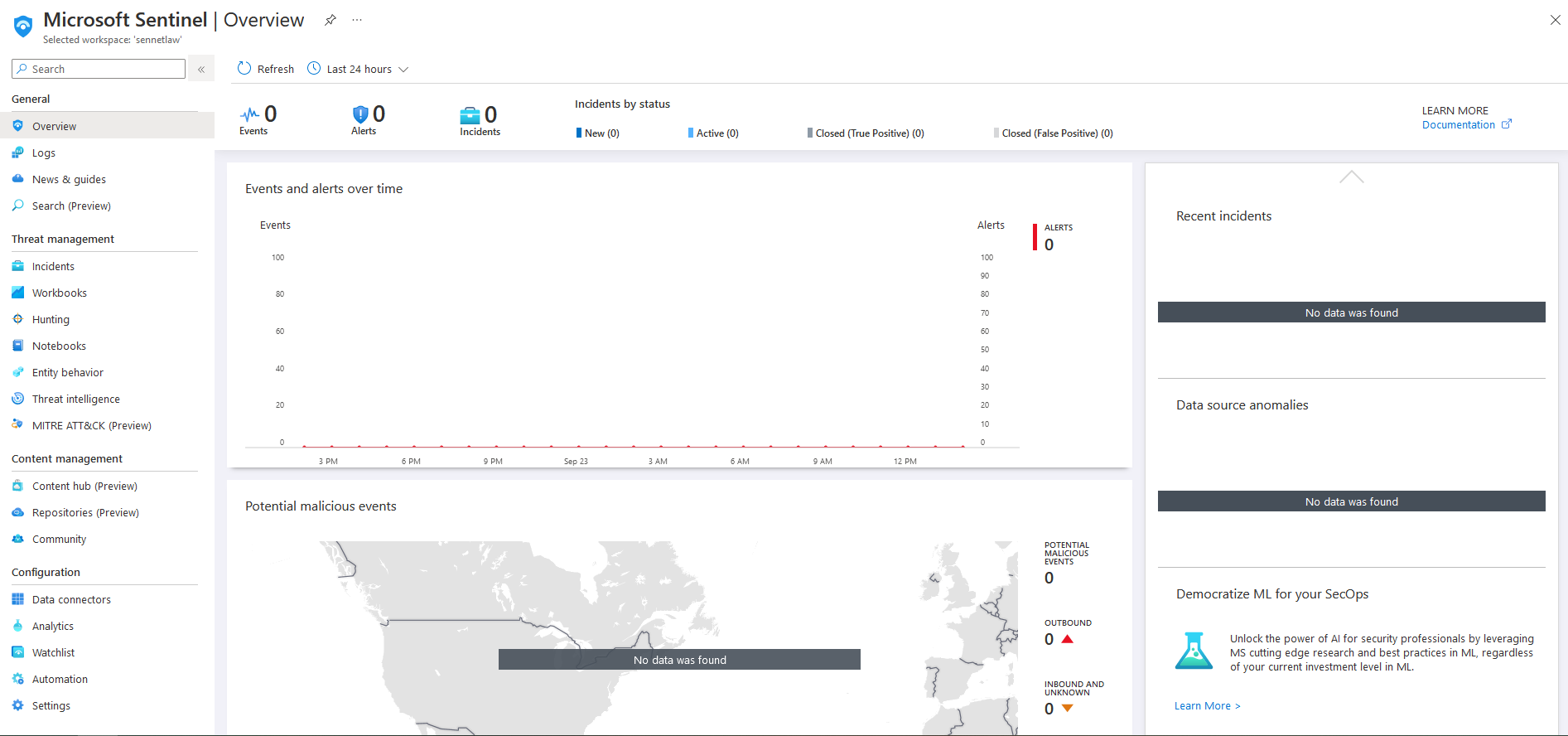The width and height of the screenshot is (1568, 736).
Task: Click the Threat intelligence icon
Action: (x=18, y=399)
